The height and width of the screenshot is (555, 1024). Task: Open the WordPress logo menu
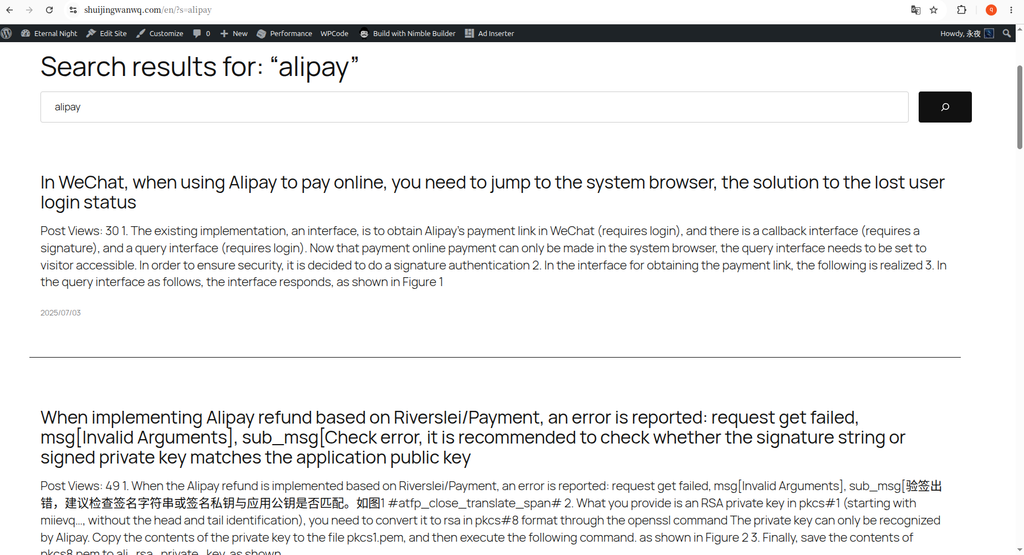coord(7,33)
